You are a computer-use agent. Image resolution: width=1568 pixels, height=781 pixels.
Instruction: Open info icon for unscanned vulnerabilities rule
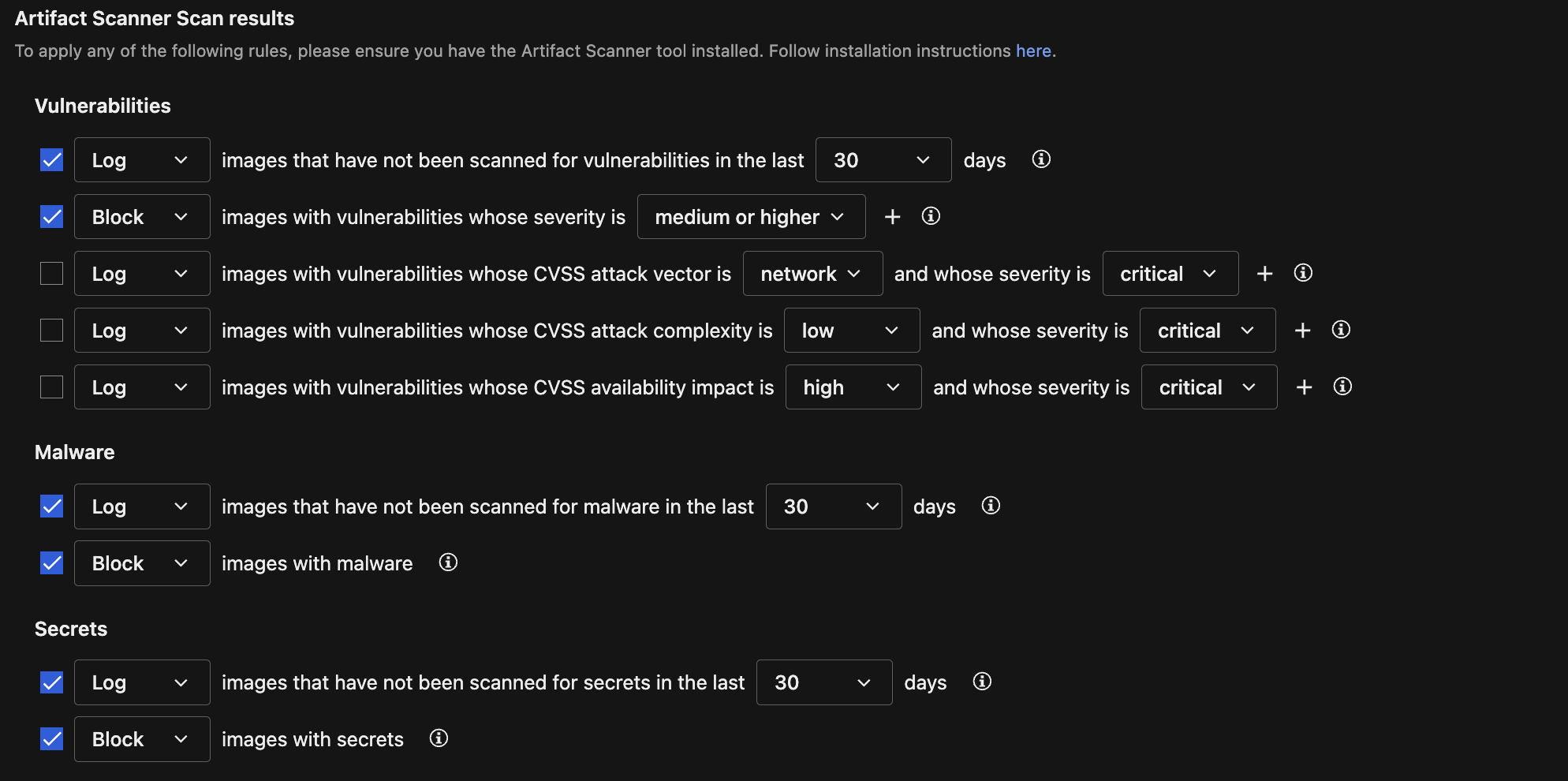1041,159
